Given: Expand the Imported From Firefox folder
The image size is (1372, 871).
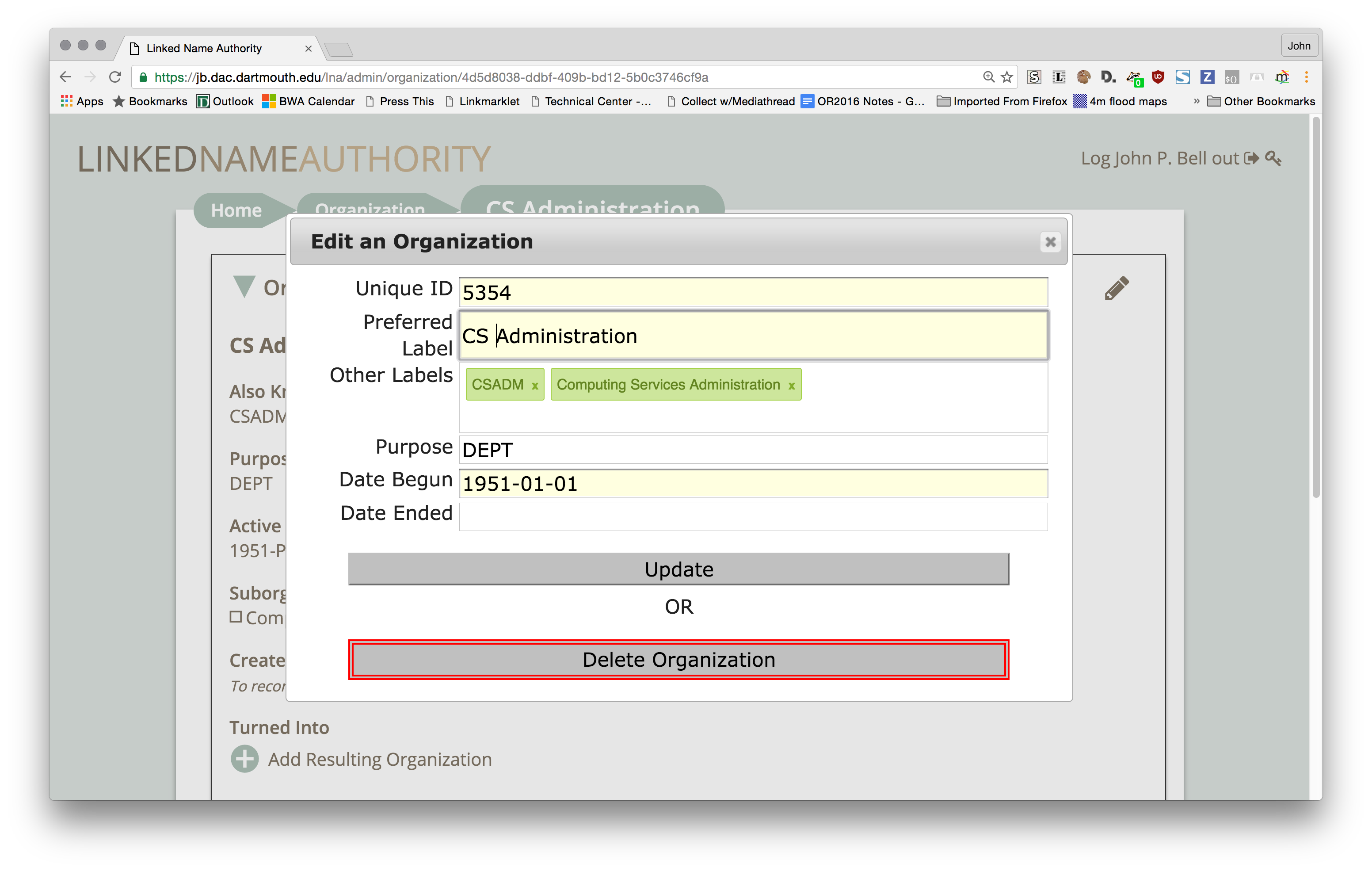Looking at the screenshot, I should (x=1002, y=101).
